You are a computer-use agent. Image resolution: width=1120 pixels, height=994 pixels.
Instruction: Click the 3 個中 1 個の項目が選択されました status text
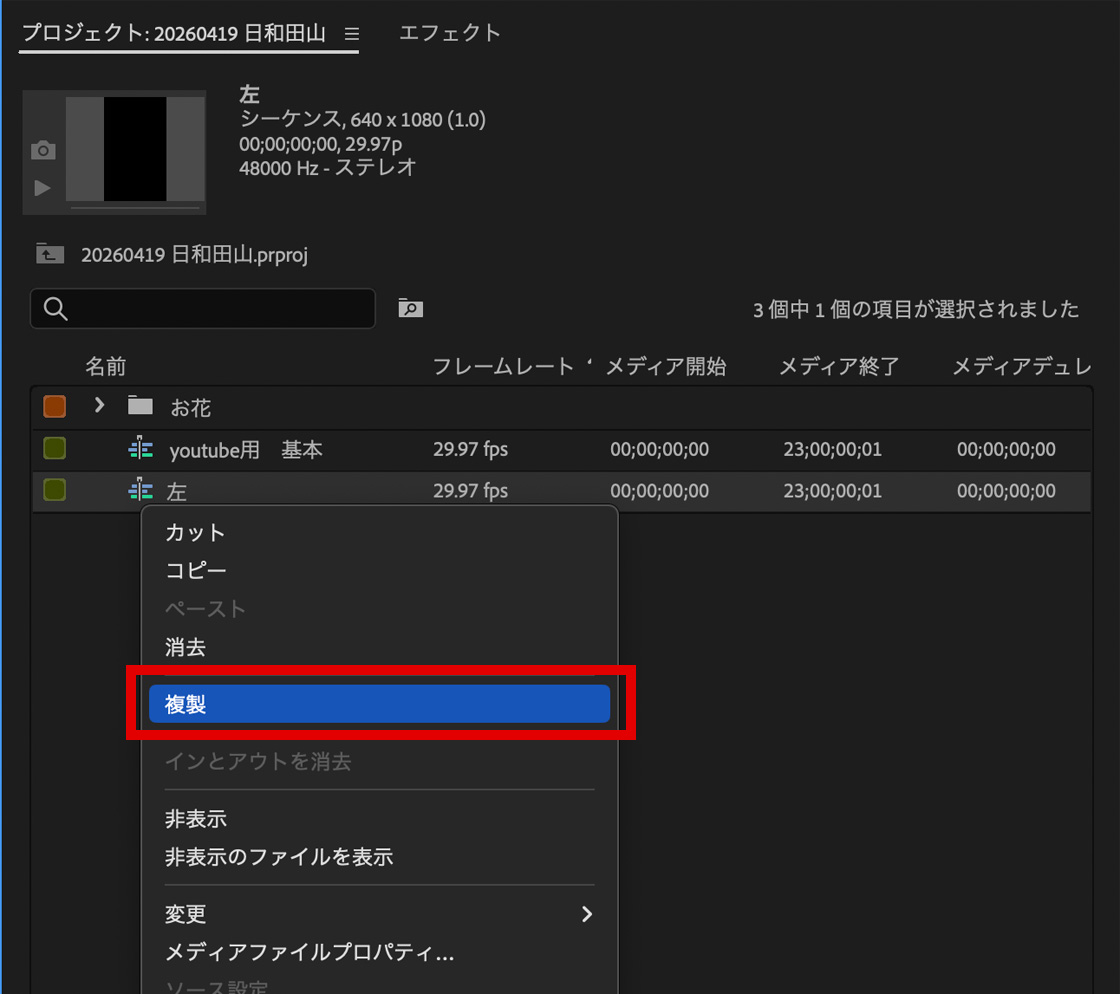pyautogui.click(x=916, y=309)
